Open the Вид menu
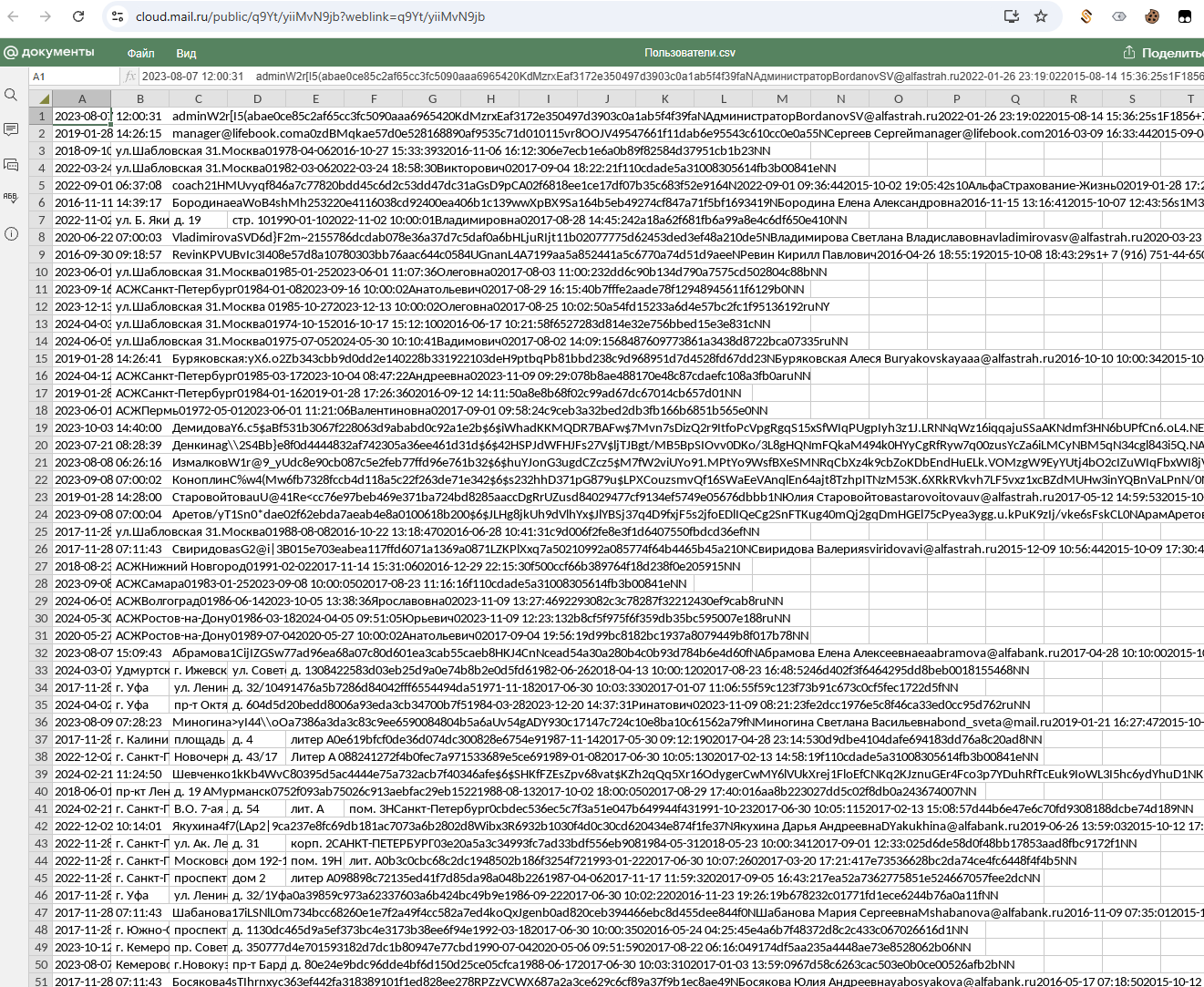This screenshot has height=987, width=1204. tap(186, 53)
